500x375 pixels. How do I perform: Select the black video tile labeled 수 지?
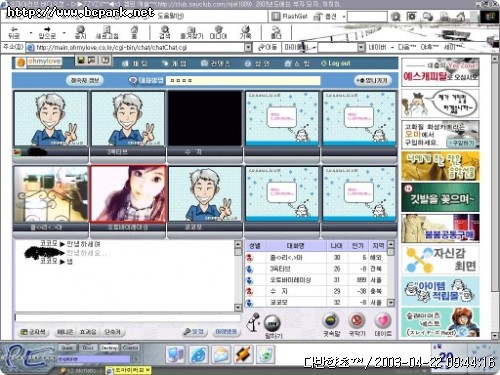pos(205,118)
